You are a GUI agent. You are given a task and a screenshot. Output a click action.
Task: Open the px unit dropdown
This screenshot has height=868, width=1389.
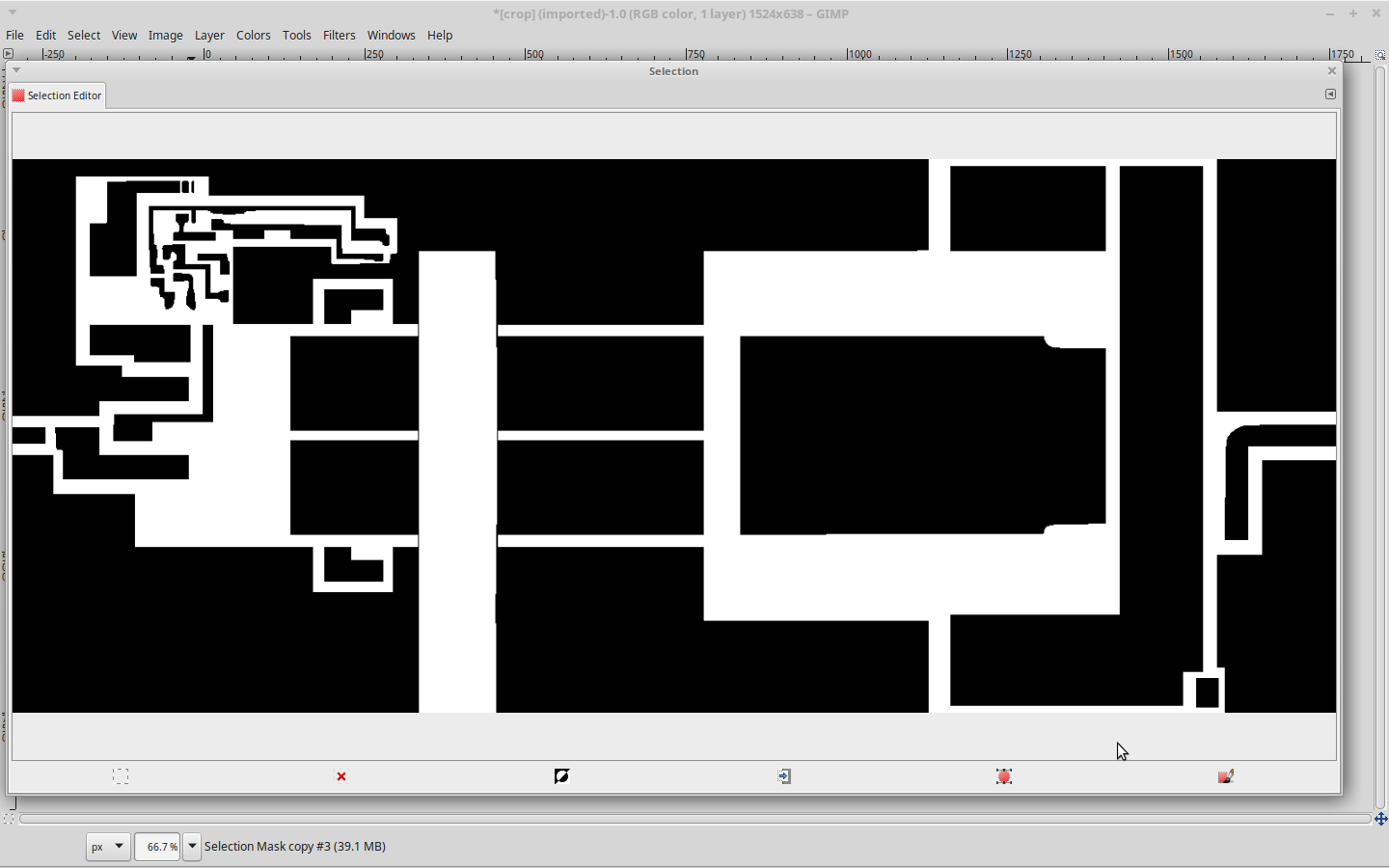tap(107, 847)
